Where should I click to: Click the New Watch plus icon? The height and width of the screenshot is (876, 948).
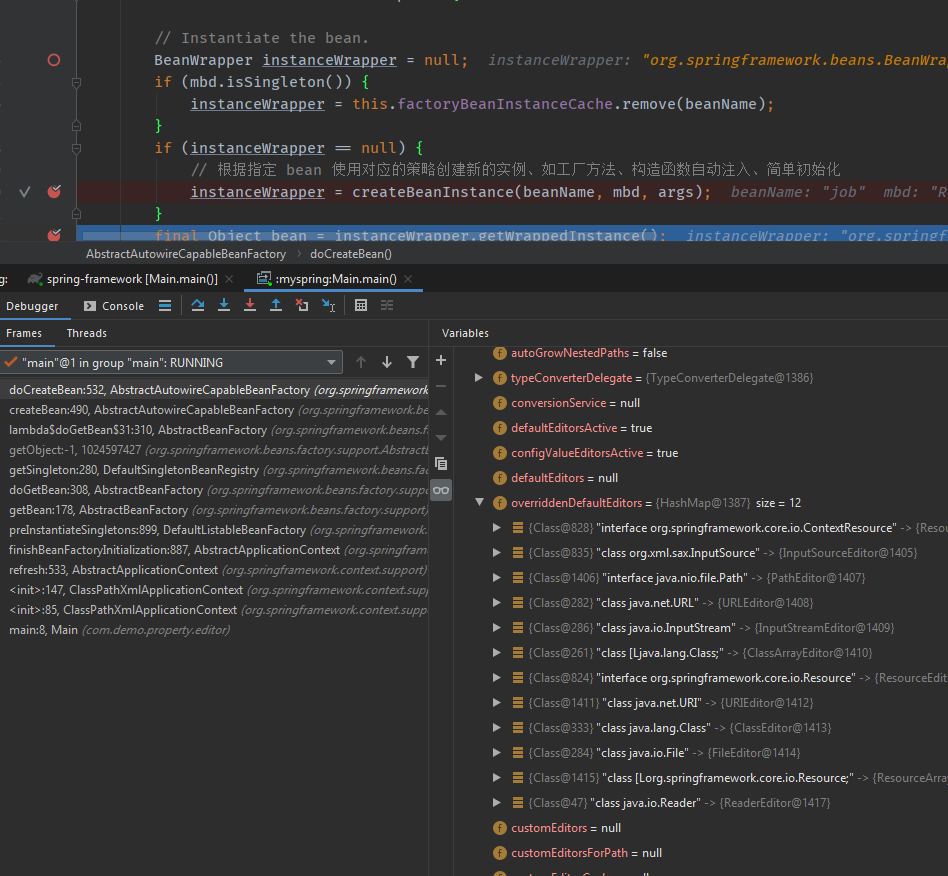[441, 360]
